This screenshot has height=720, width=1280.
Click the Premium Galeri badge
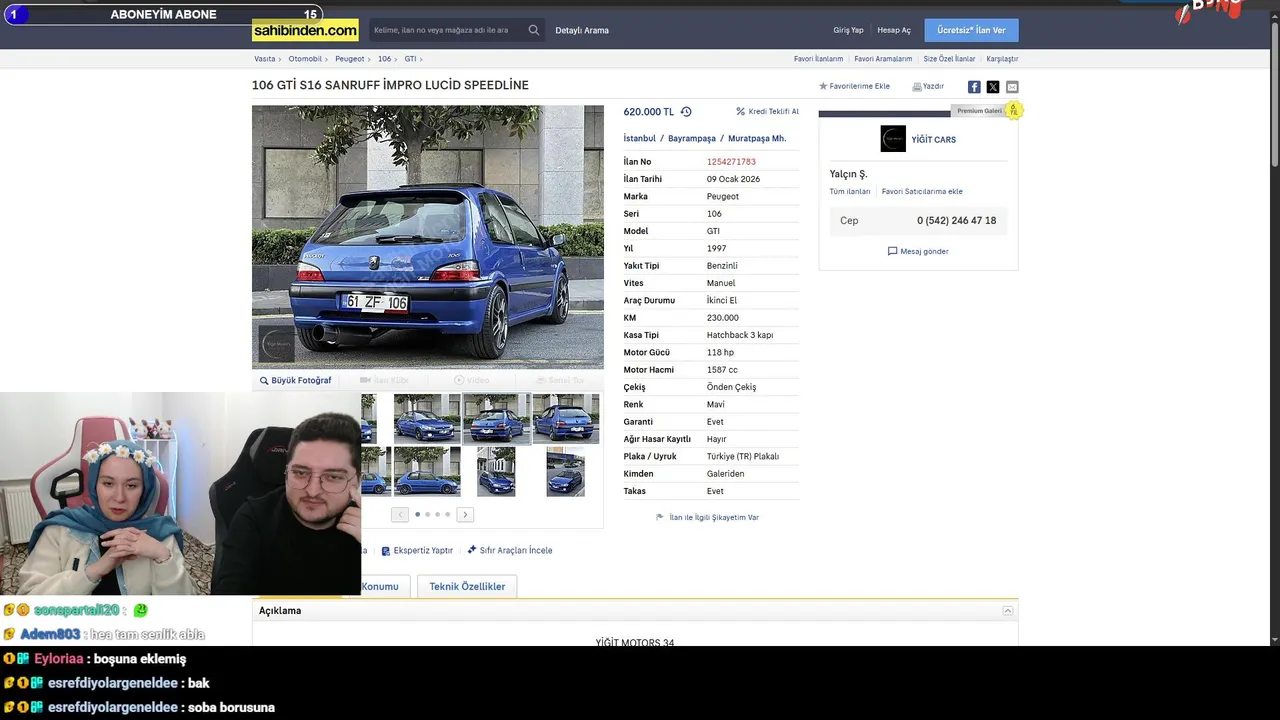[x=980, y=111]
